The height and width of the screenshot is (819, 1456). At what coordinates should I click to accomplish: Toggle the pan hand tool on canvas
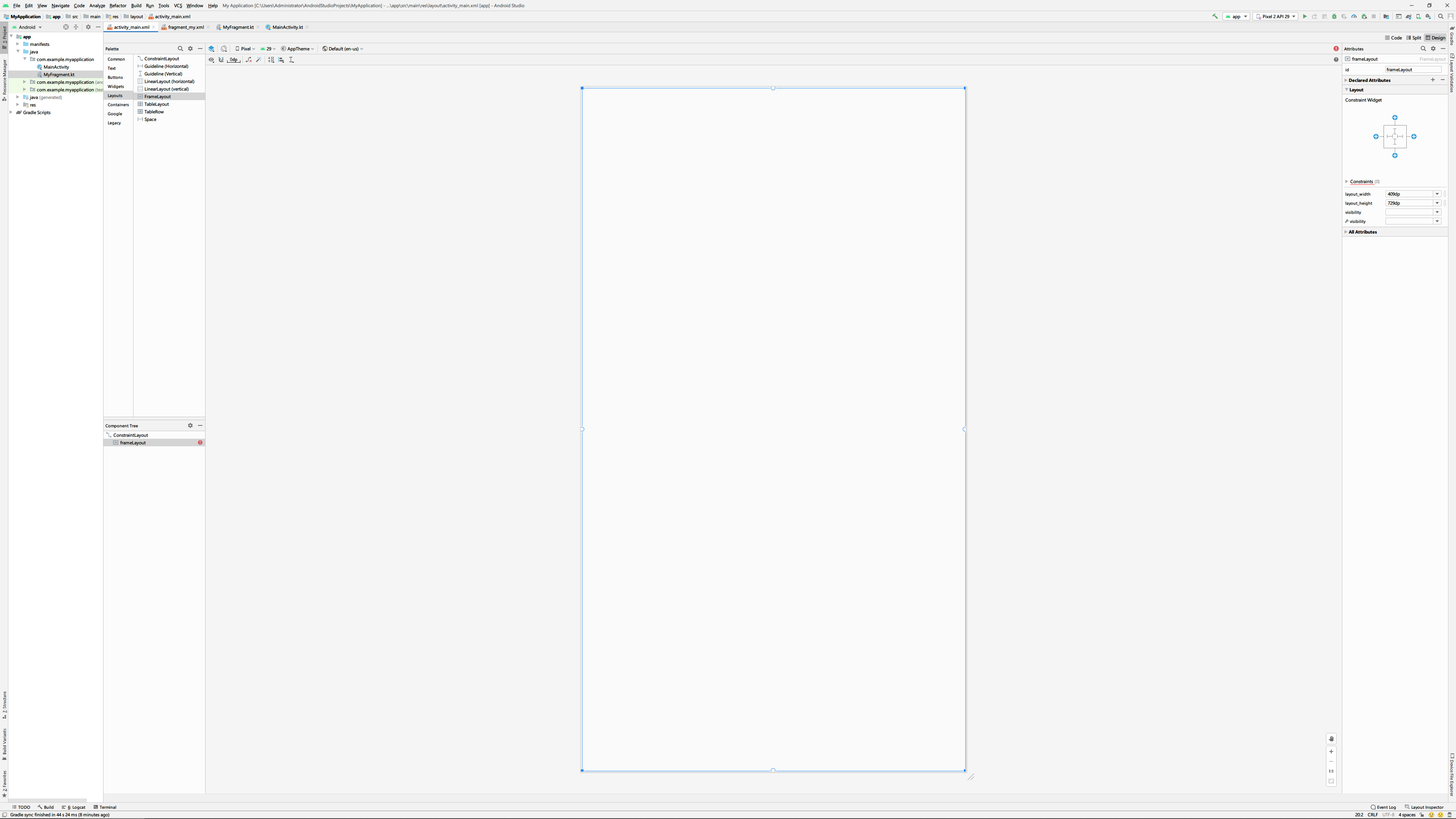(1331, 739)
